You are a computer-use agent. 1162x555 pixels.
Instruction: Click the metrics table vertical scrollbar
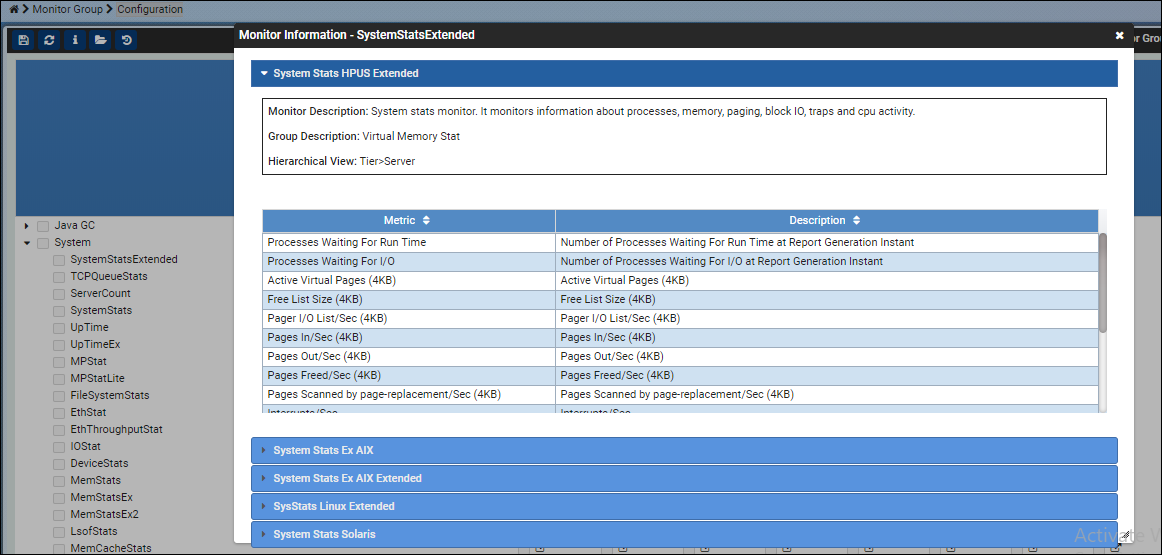[1102, 282]
